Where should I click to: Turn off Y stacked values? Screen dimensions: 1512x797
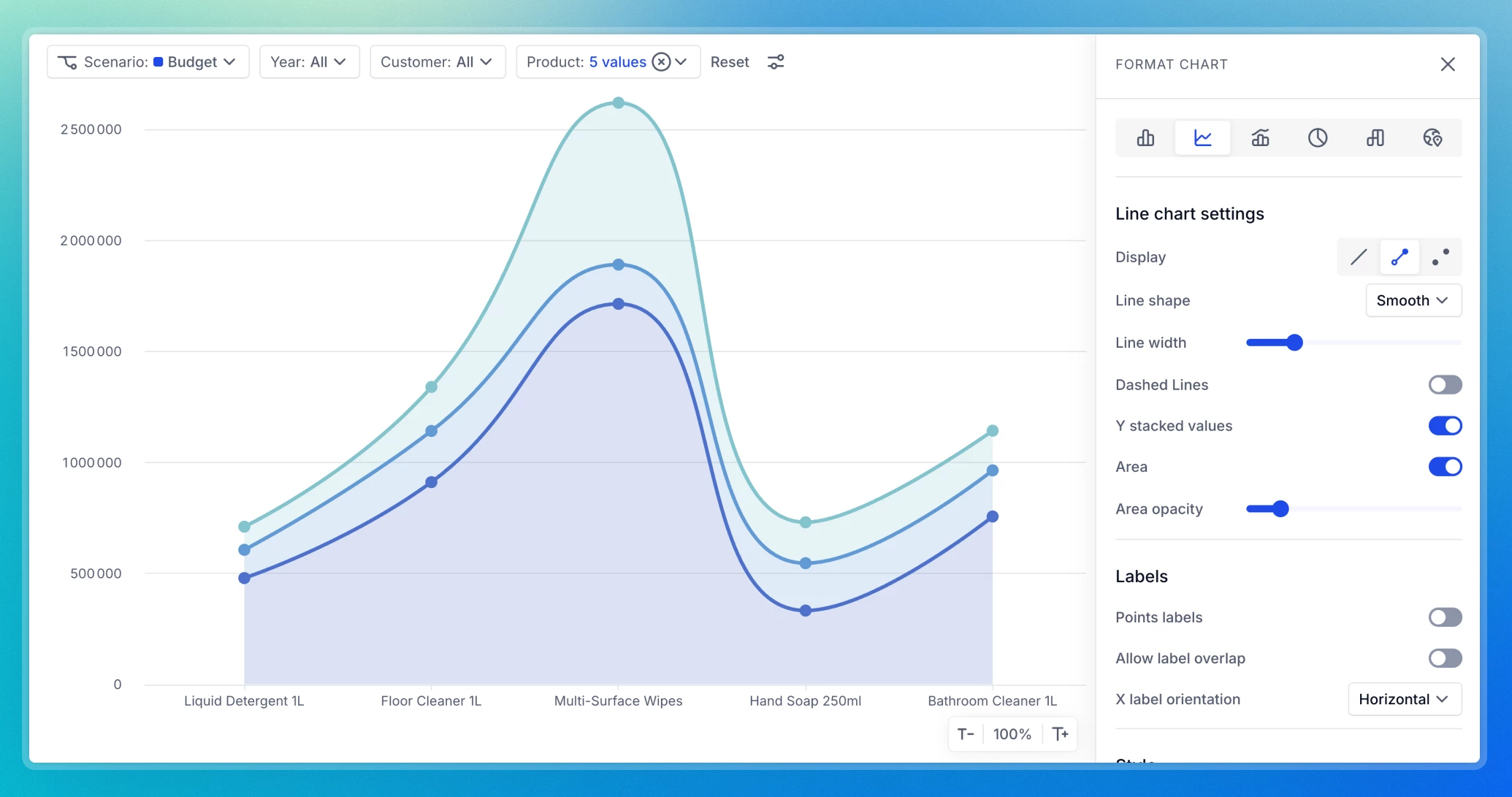1445,426
